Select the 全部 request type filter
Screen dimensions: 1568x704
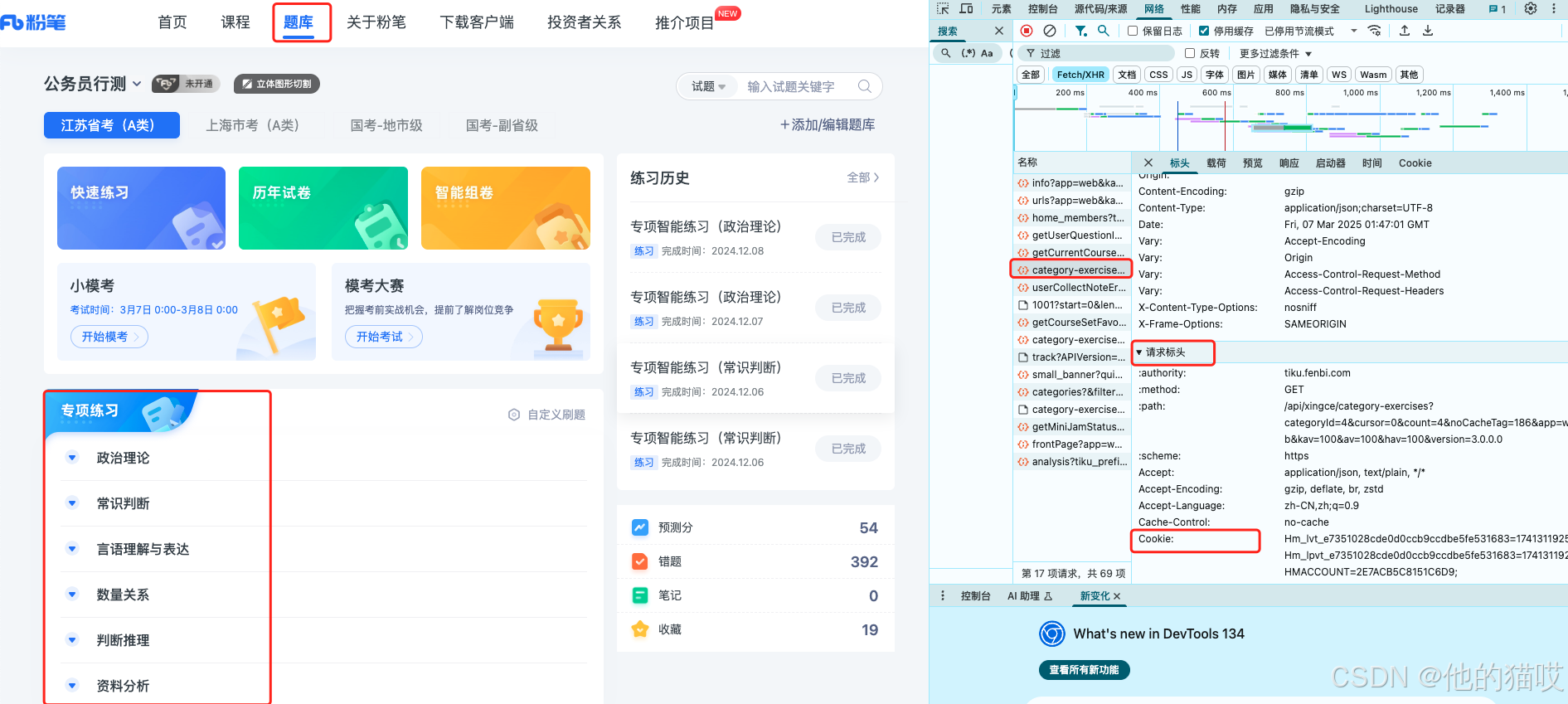click(x=1031, y=75)
